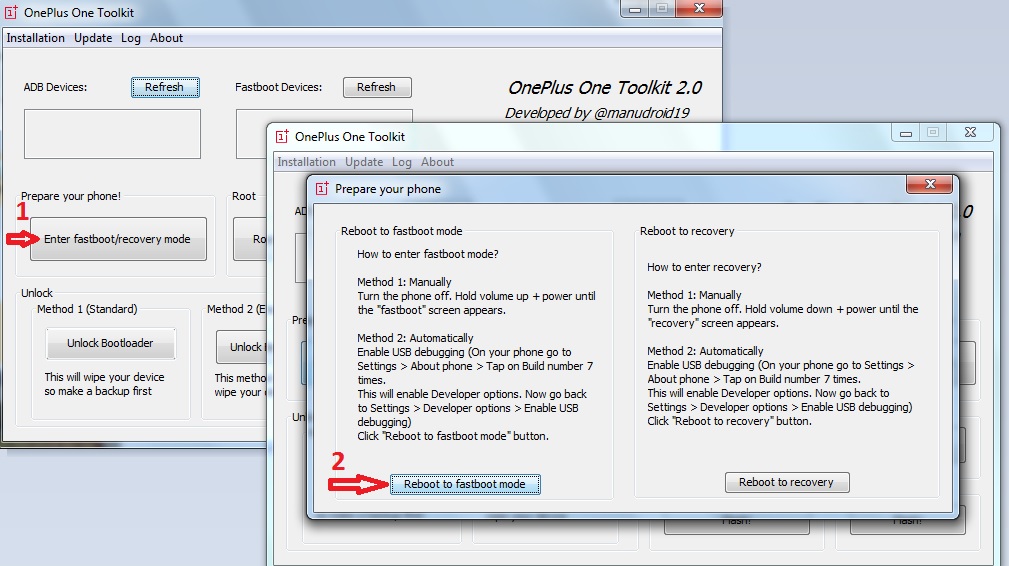The width and height of the screenshot is (1009, 566).
Task: Click Unlock Bootloader button
Action: tap(110, 343)
